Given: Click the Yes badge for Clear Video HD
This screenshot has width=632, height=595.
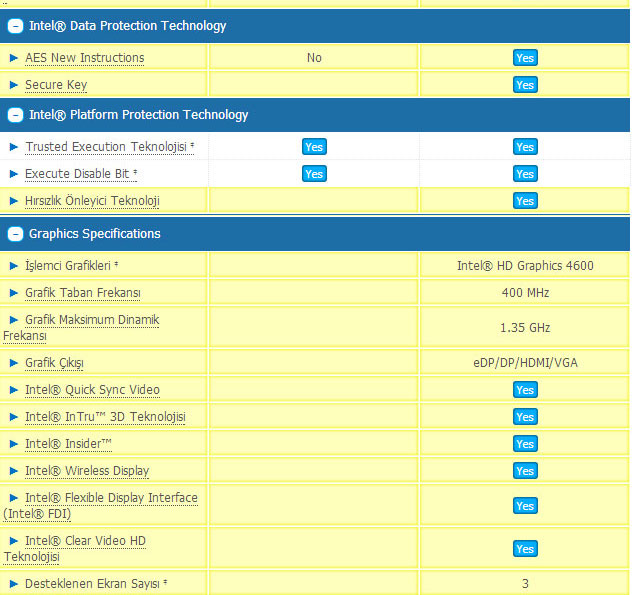Looking at the screenshot, I should (525, 549).
